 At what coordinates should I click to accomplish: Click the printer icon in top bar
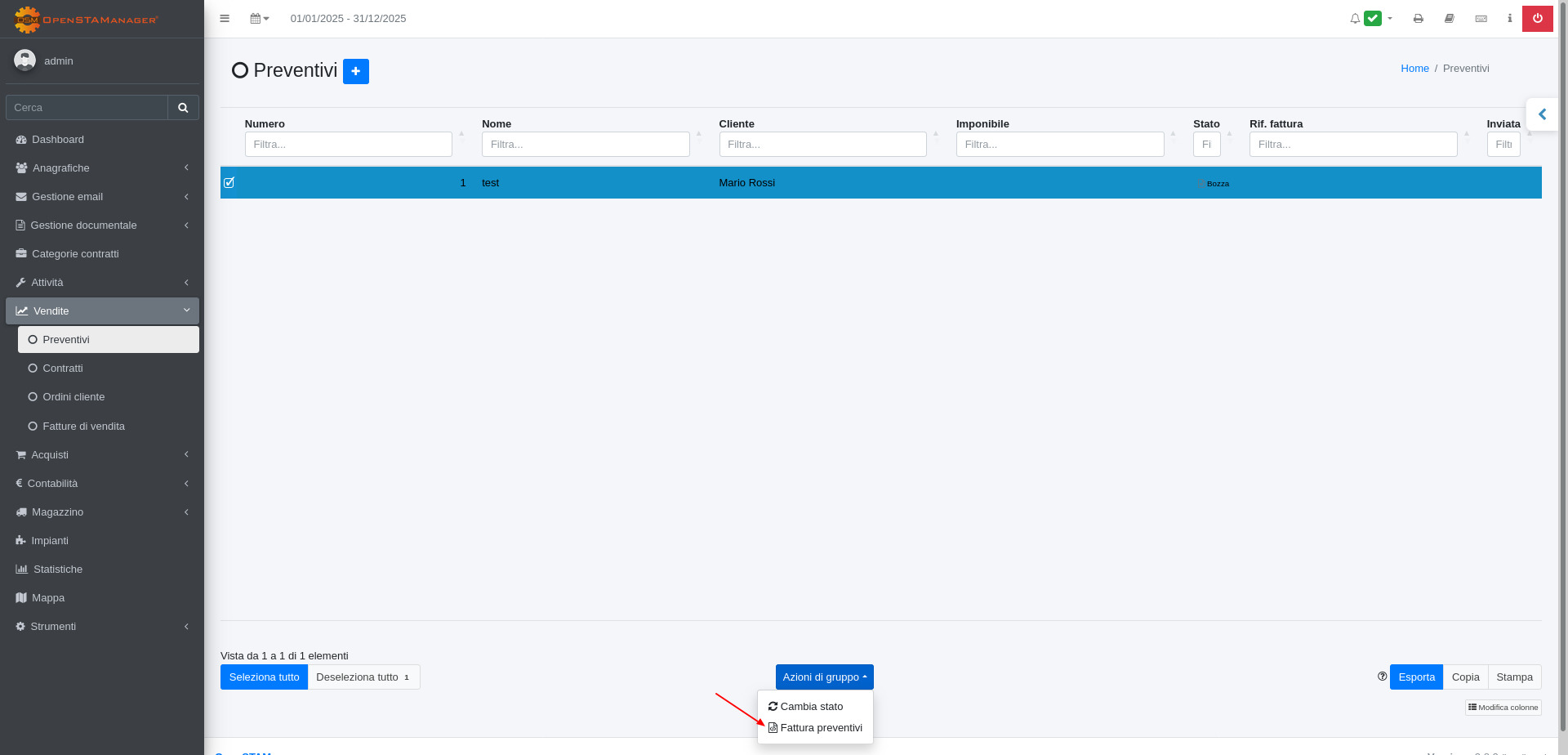click(1419, 19)
